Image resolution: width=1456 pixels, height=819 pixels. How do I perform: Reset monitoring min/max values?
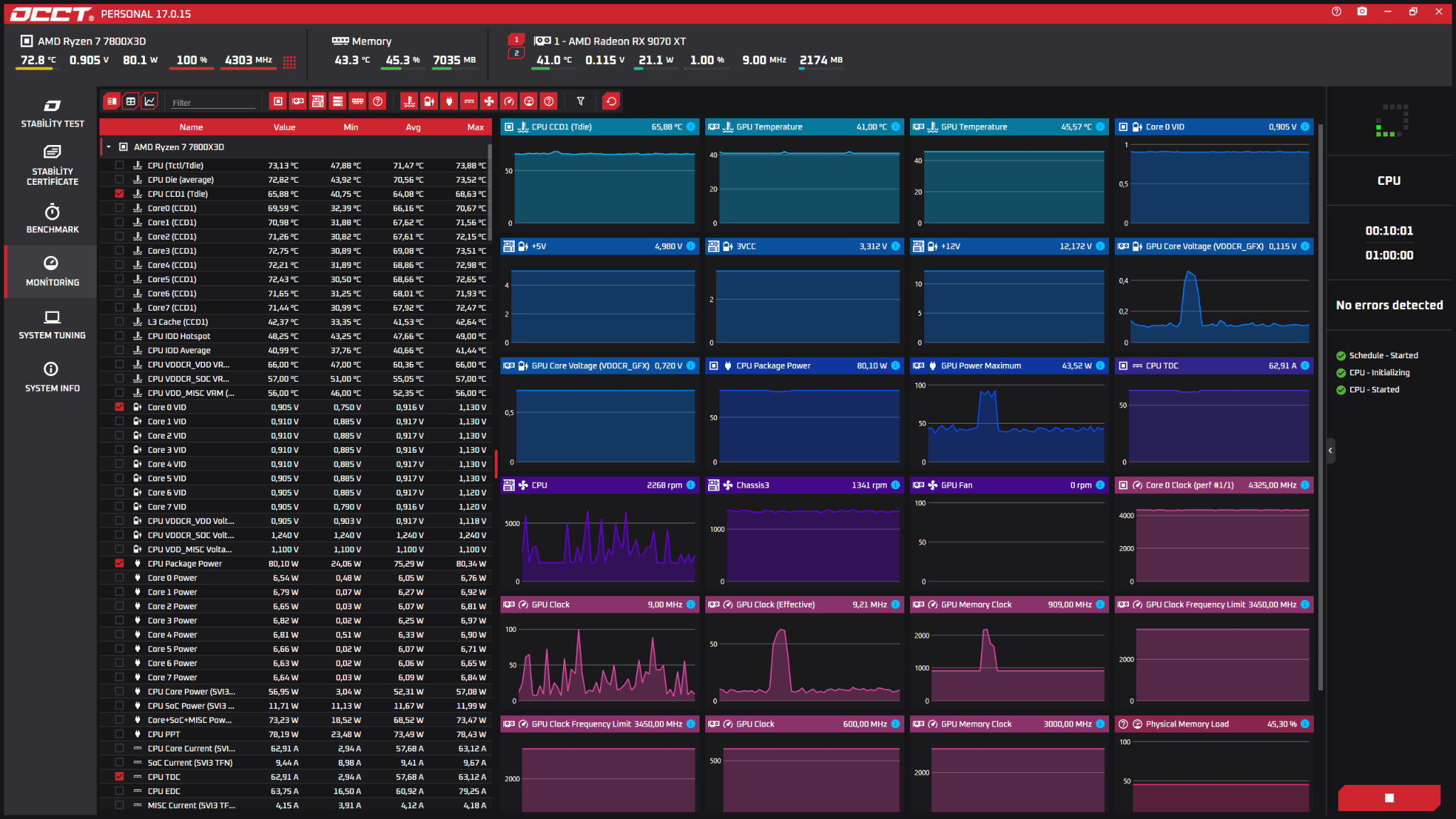[x=611, y=102]
